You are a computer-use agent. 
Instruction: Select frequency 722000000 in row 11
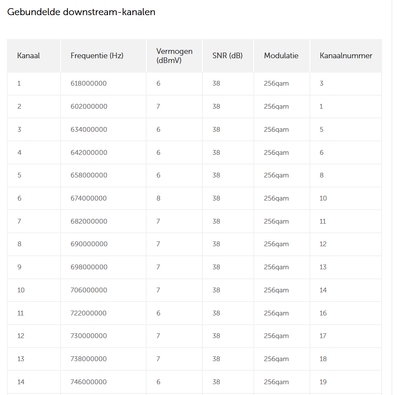pyautogui.click(x=88, y=313)
